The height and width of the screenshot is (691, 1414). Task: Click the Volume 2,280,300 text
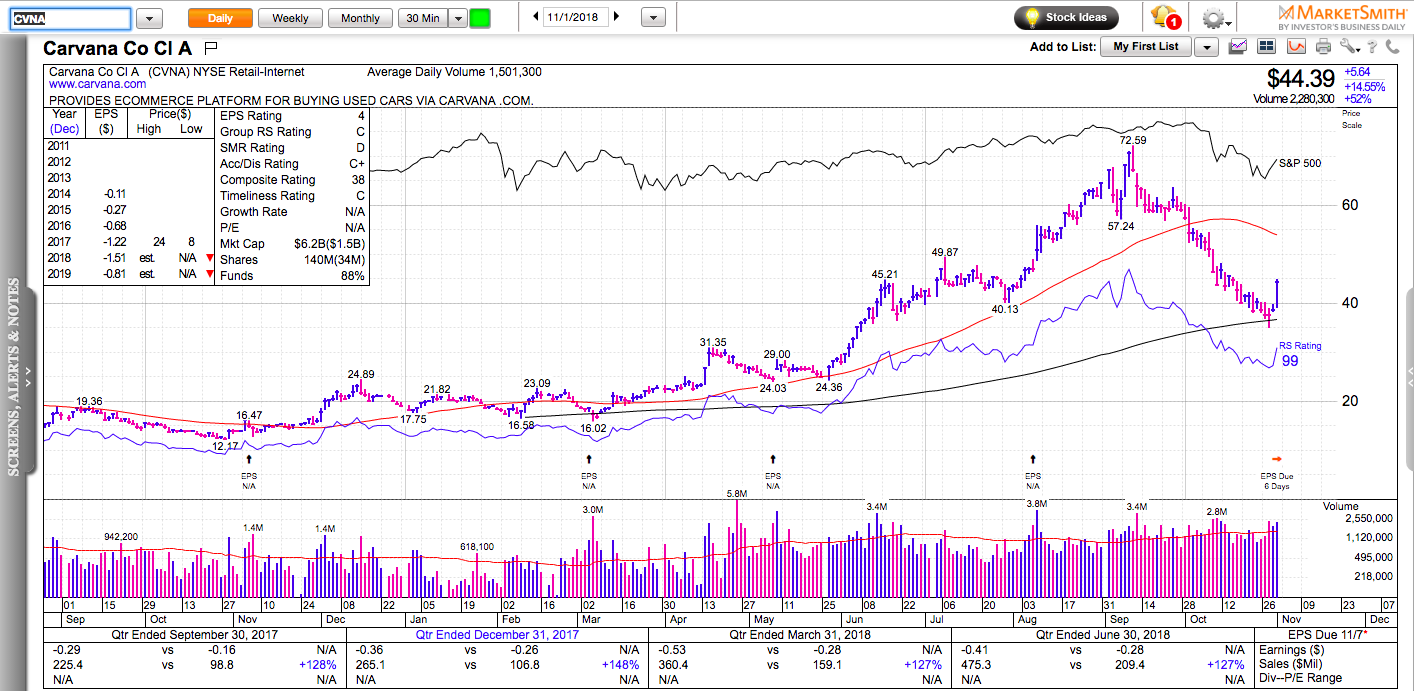1293,99
